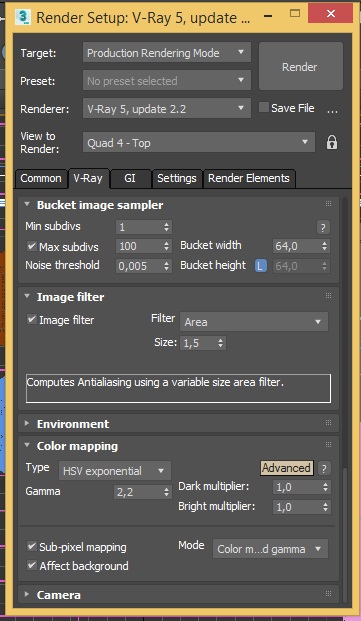Click the Camera rollout grip dots
The width and height of the screenshot is (361, 621).
tap(328, 594)
